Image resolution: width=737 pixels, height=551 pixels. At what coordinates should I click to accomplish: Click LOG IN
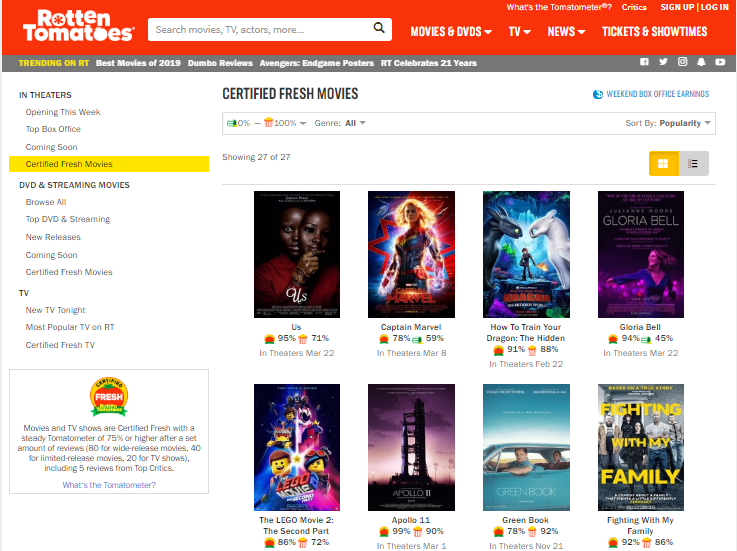point(714,7)
